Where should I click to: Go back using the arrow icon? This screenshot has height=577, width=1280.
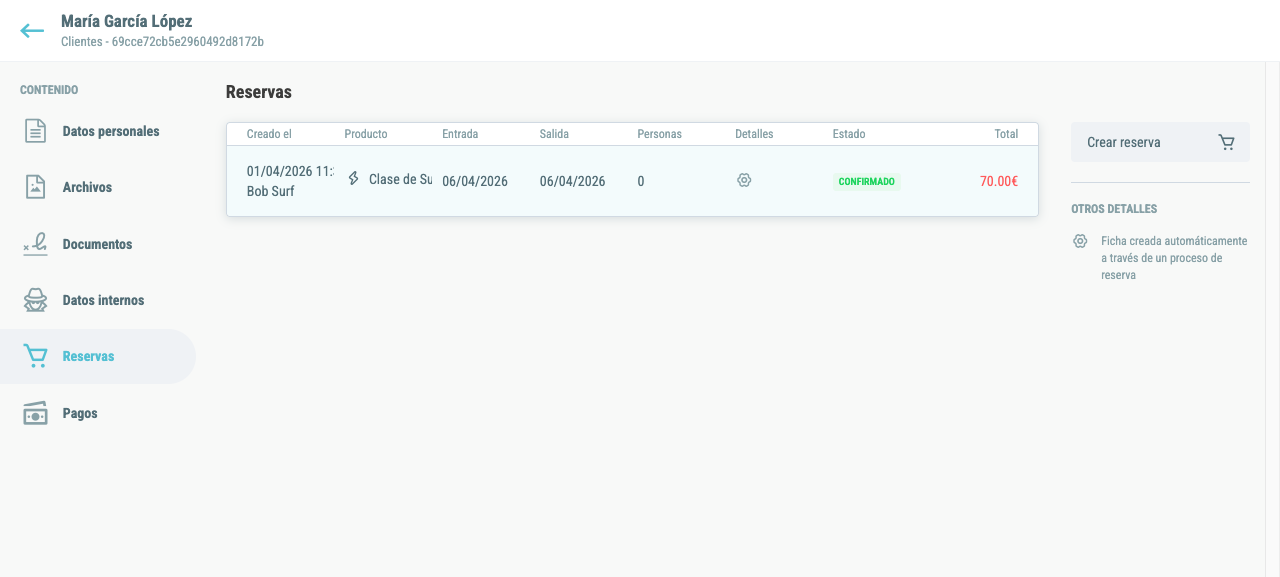[x=32, y=31]
